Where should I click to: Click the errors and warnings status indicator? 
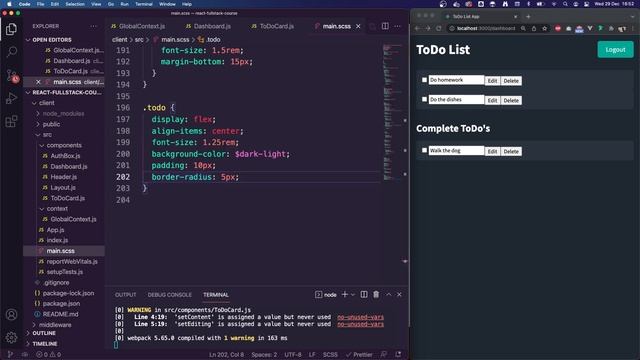[49, 354]
